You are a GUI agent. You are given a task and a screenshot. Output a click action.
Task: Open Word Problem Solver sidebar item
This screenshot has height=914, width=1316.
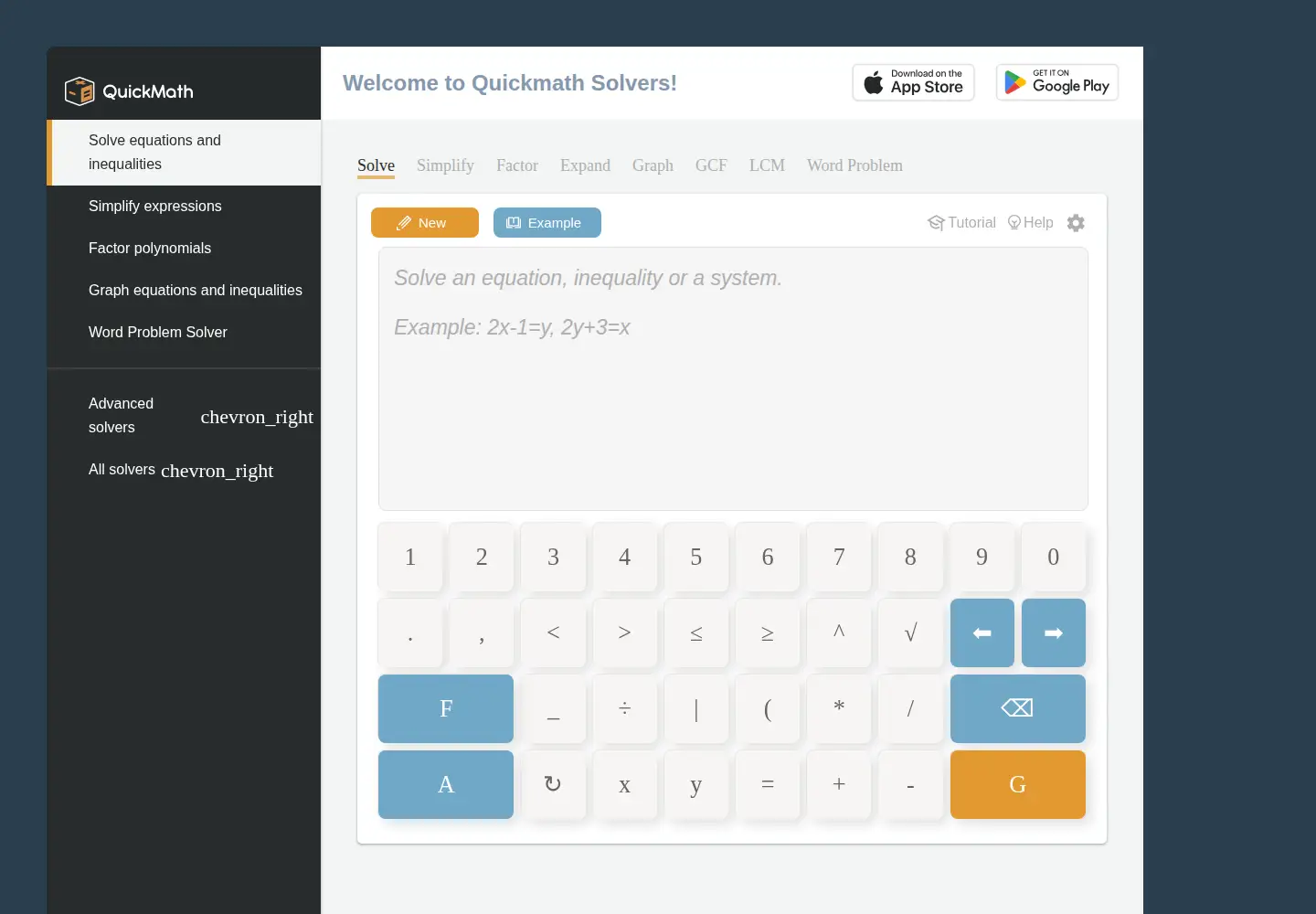[184, 333]
